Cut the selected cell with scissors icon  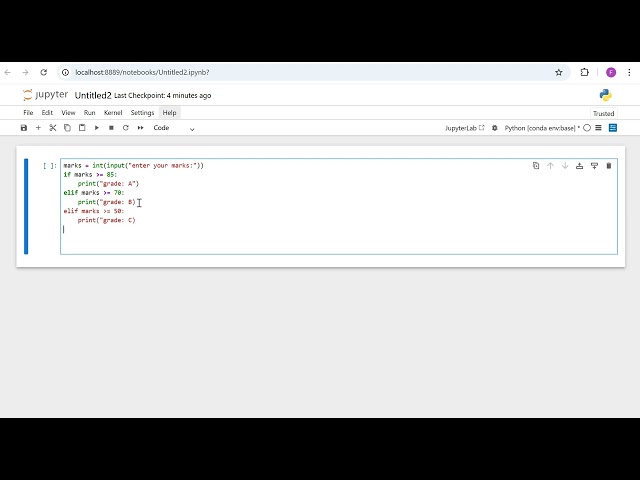coord(53,128)
